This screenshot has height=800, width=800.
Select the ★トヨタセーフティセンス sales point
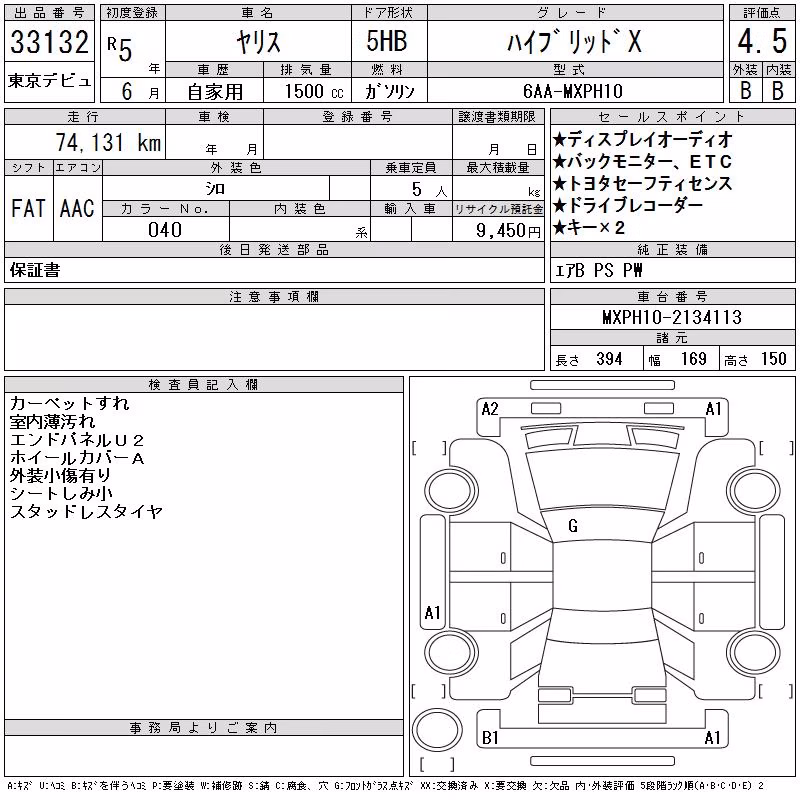(643, 184)
